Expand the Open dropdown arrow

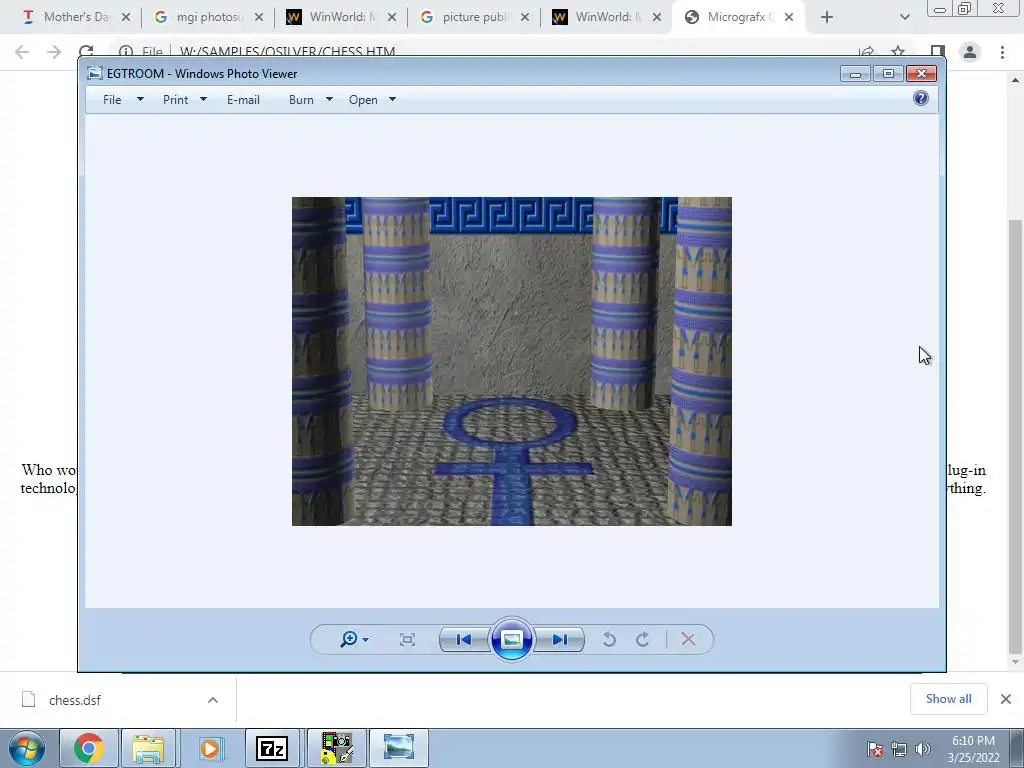coord(392,99)
